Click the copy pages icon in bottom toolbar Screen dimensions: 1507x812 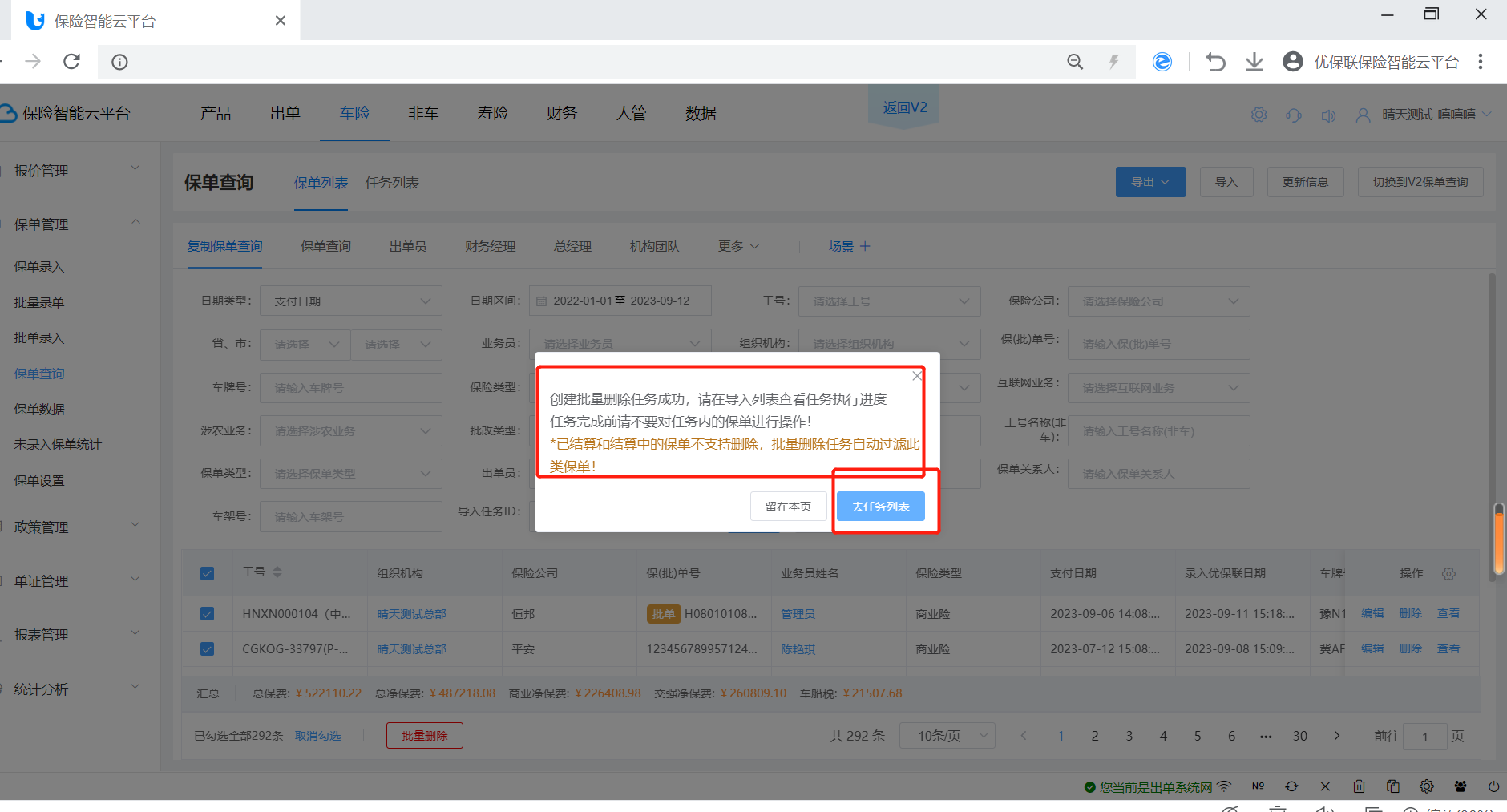click(1393, 786)
